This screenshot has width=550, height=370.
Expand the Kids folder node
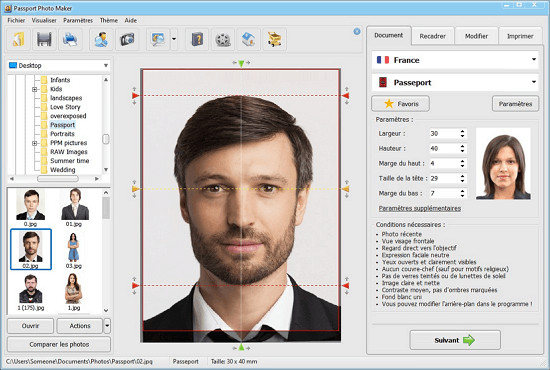pos(34,89)
